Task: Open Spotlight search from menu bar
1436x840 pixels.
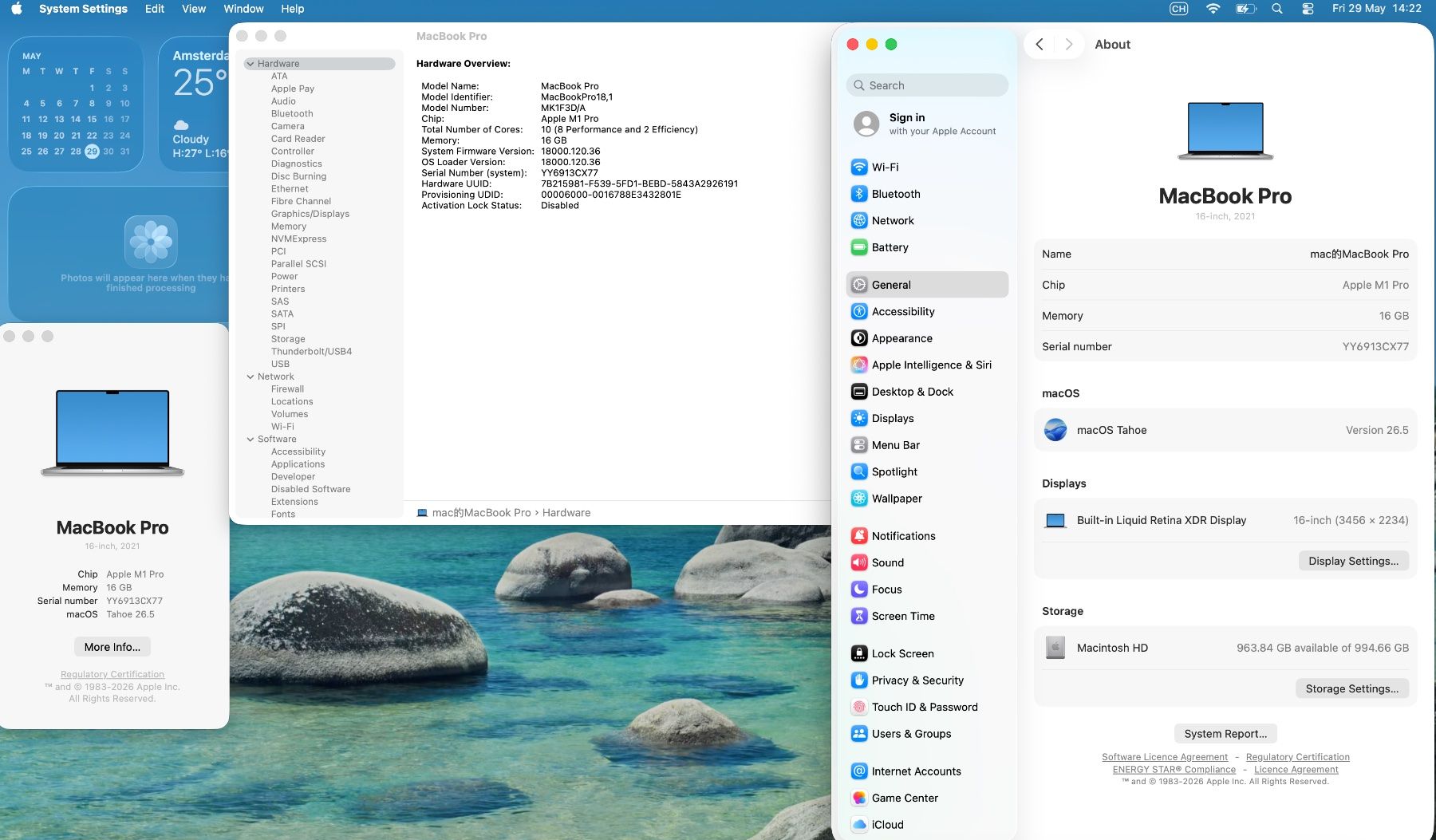Action: (1277, 9)
